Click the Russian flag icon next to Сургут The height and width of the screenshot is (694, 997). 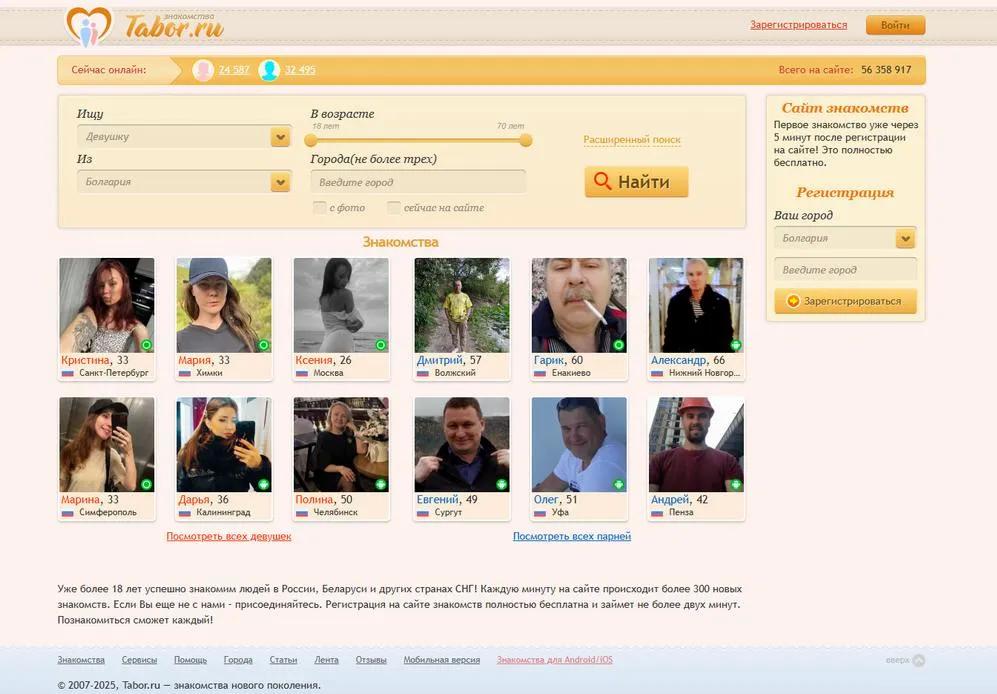point(422,513)
